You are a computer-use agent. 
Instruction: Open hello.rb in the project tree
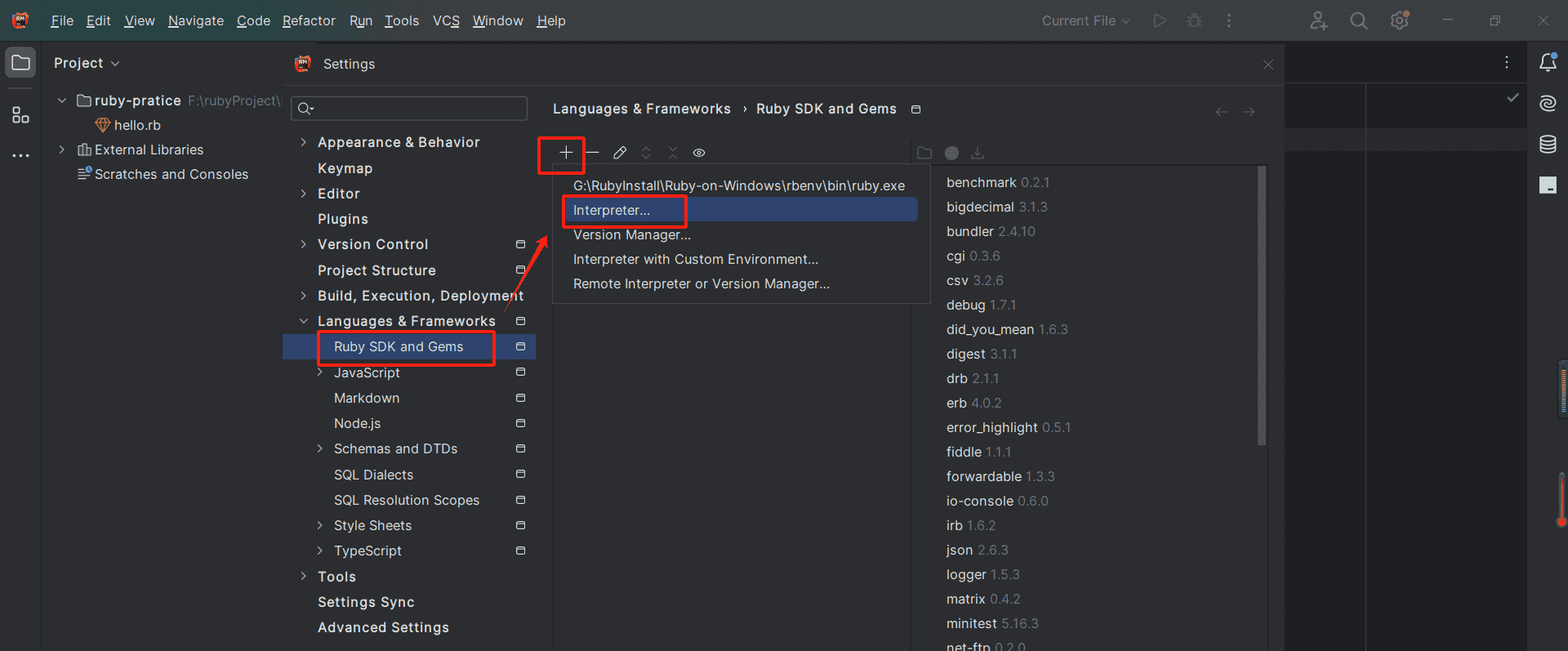pos(137,125)
